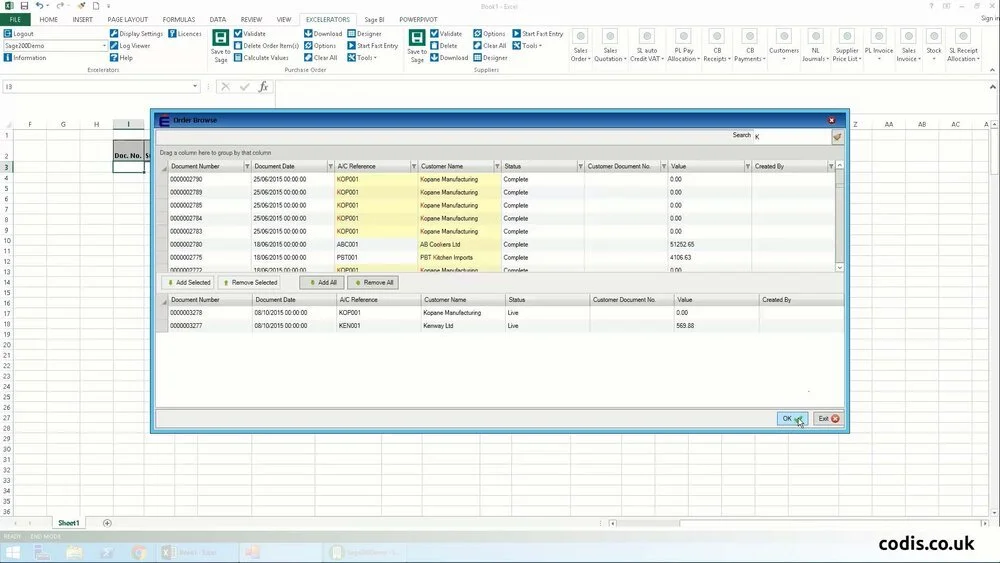Click the Exit button in Order Browse
This screenshot has height=563, width=1000.
(x=828, y=419)
